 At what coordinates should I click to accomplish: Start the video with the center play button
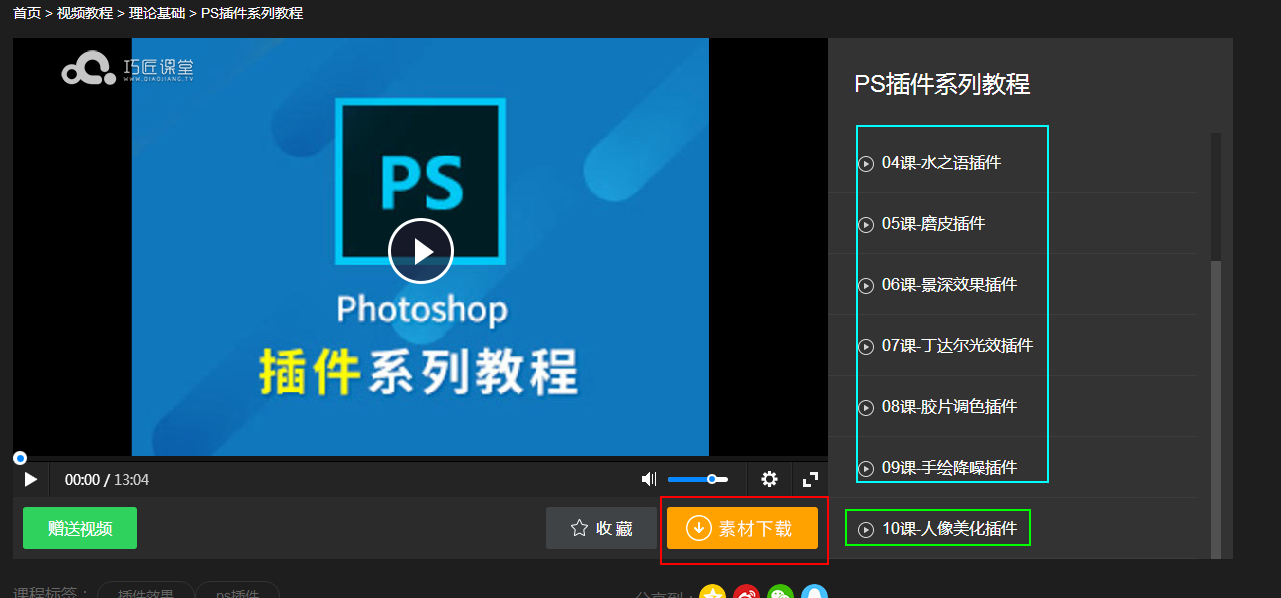(421, 251)
